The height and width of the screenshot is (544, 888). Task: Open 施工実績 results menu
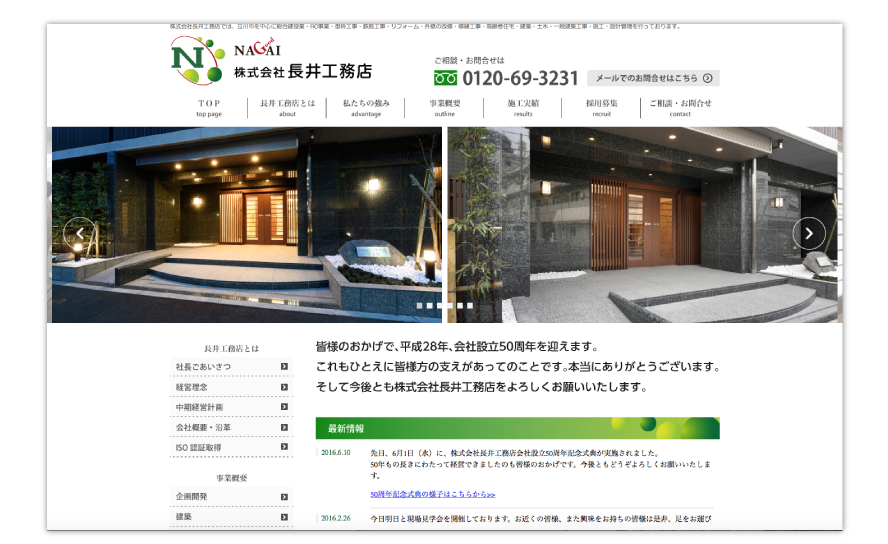523,108
